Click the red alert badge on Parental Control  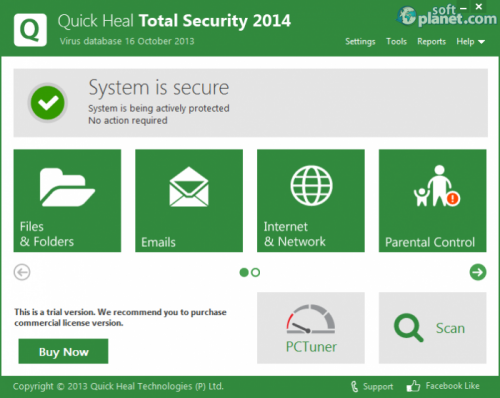(x=453, y=199)
